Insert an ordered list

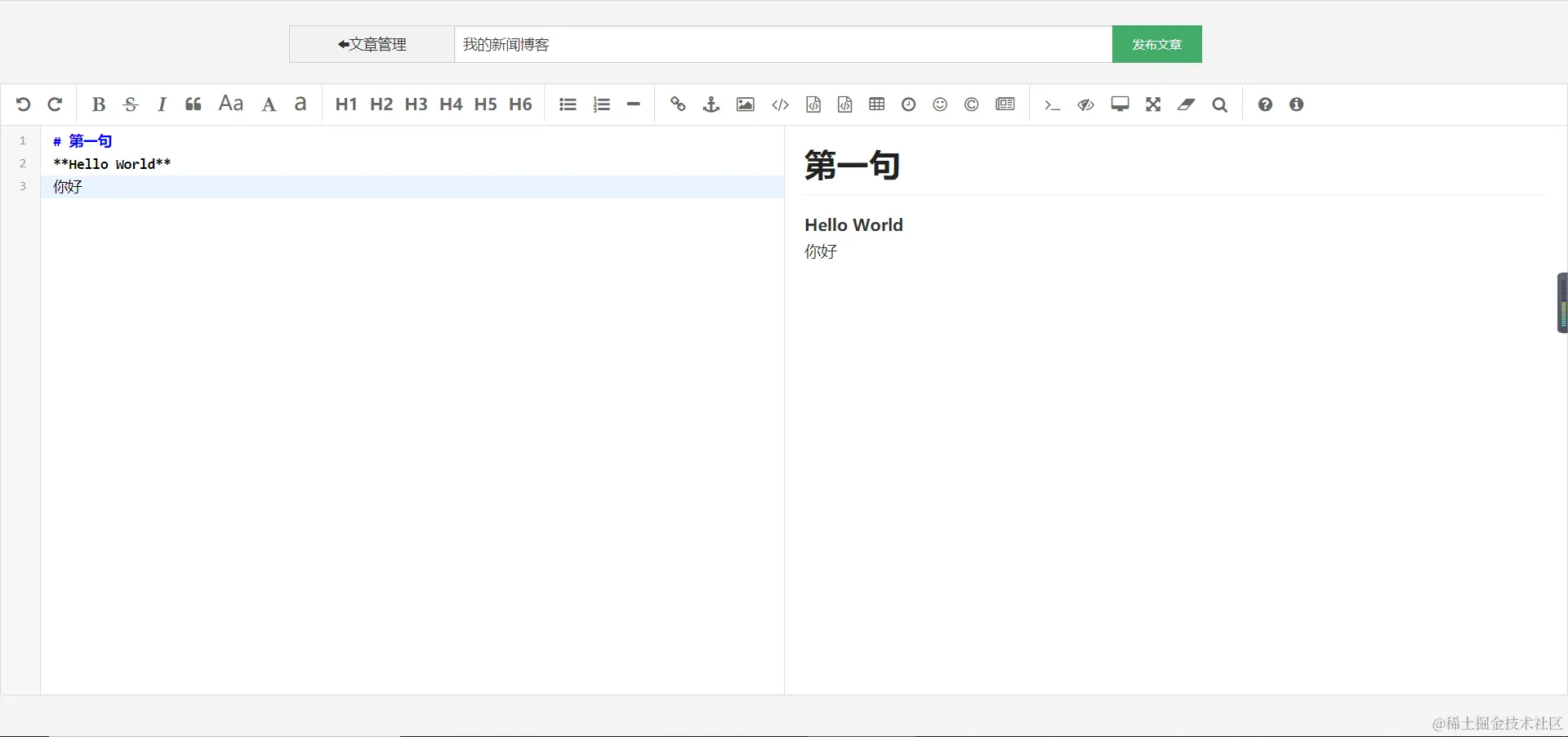pyautogui.click(x=602, y=104)
